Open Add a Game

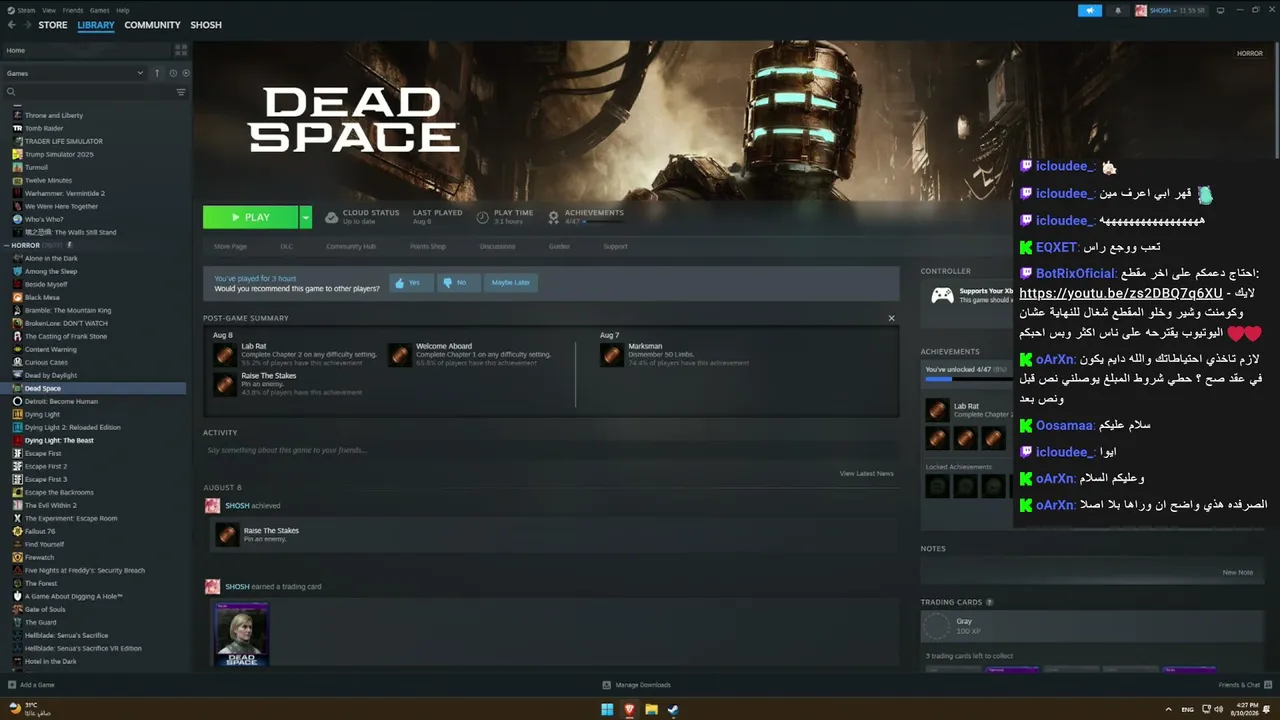[31, 685]
